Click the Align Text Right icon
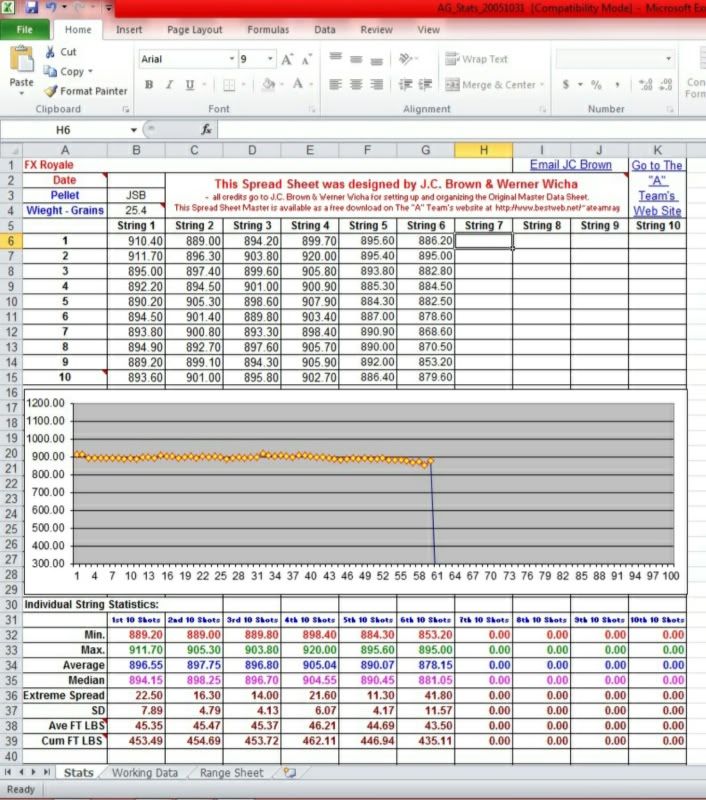 point(376,84)
